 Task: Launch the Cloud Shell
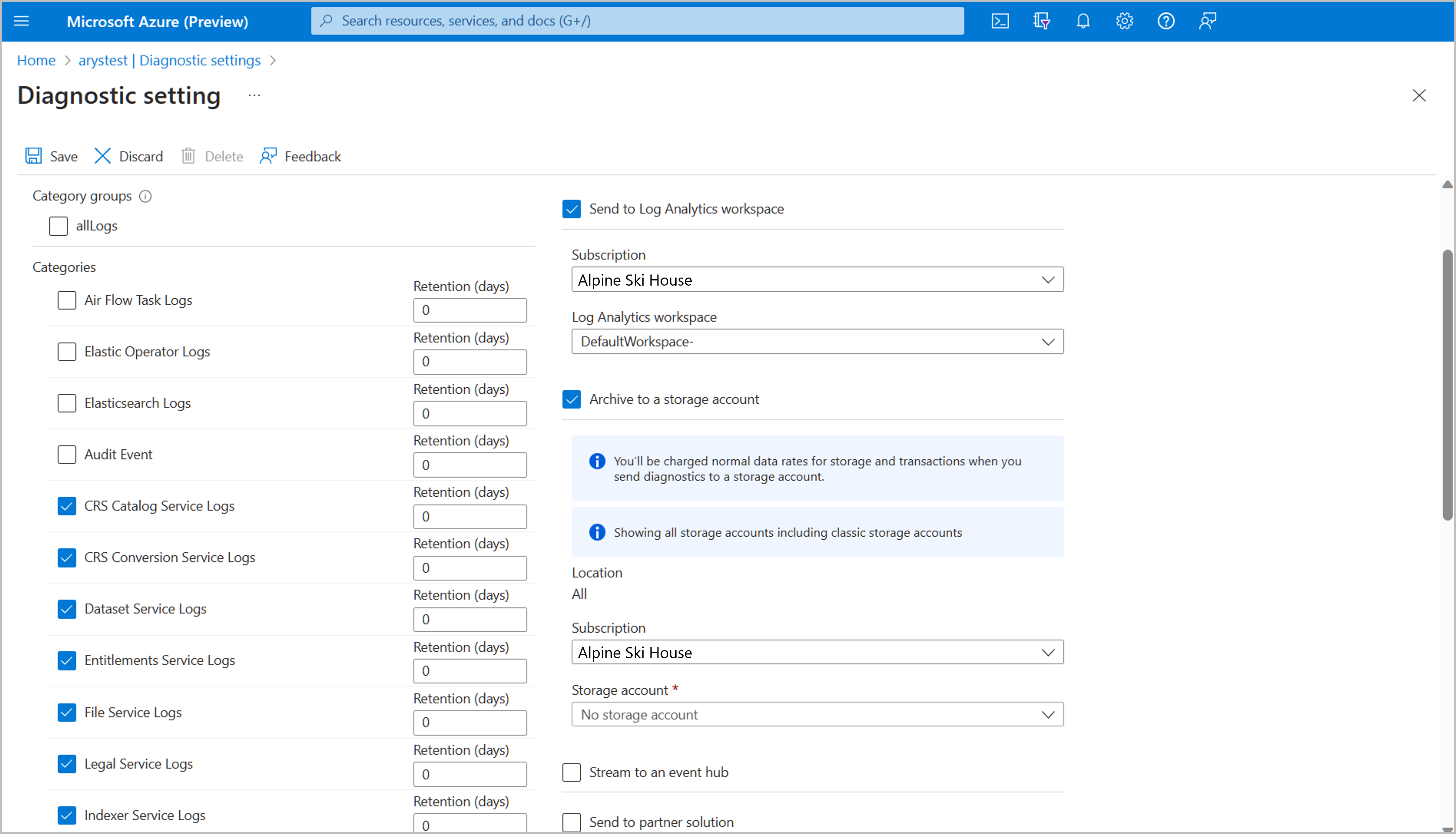coord(1000,20)
